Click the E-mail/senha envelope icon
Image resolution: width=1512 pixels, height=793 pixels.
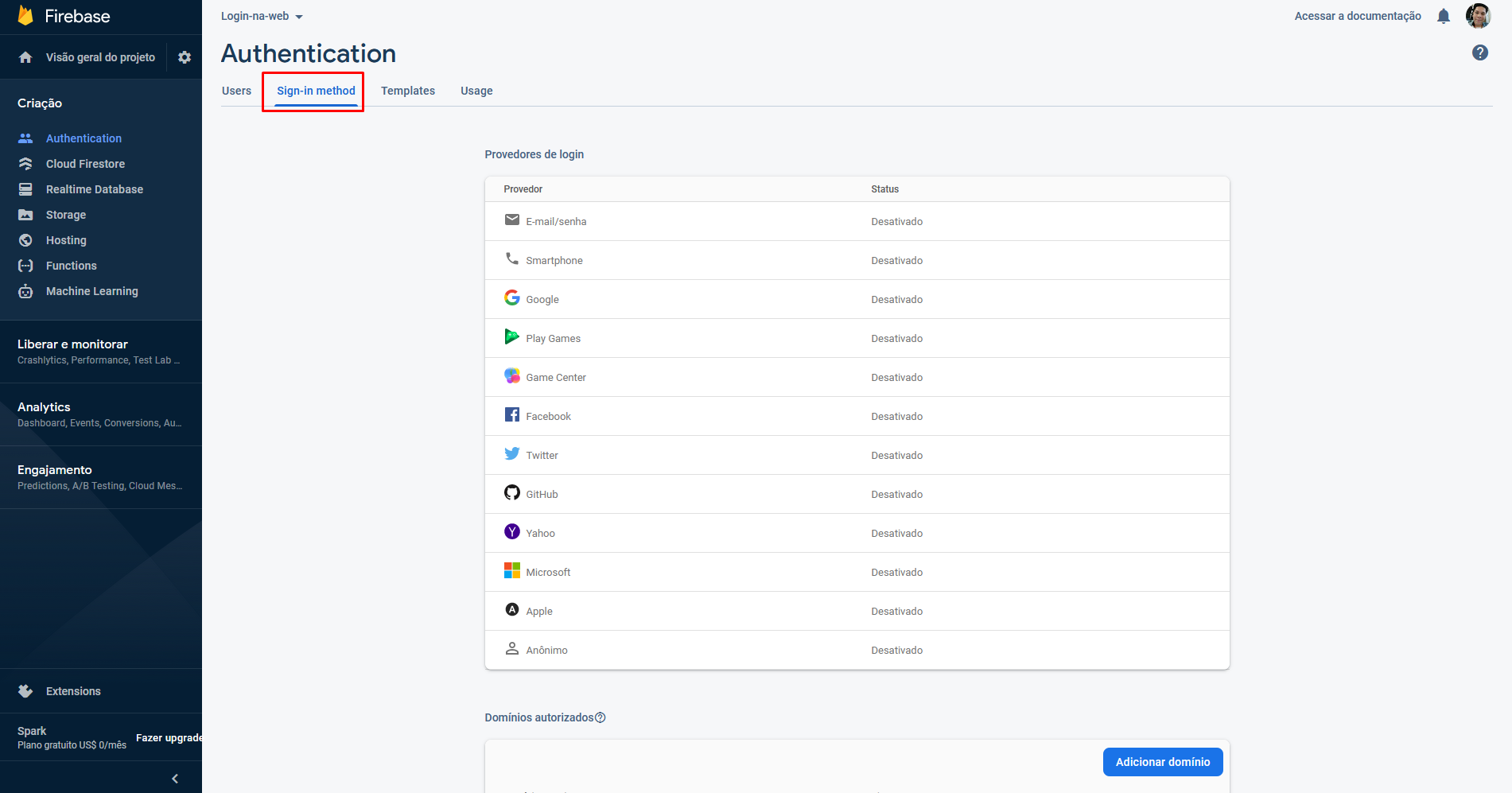click(x=512, y=220)
